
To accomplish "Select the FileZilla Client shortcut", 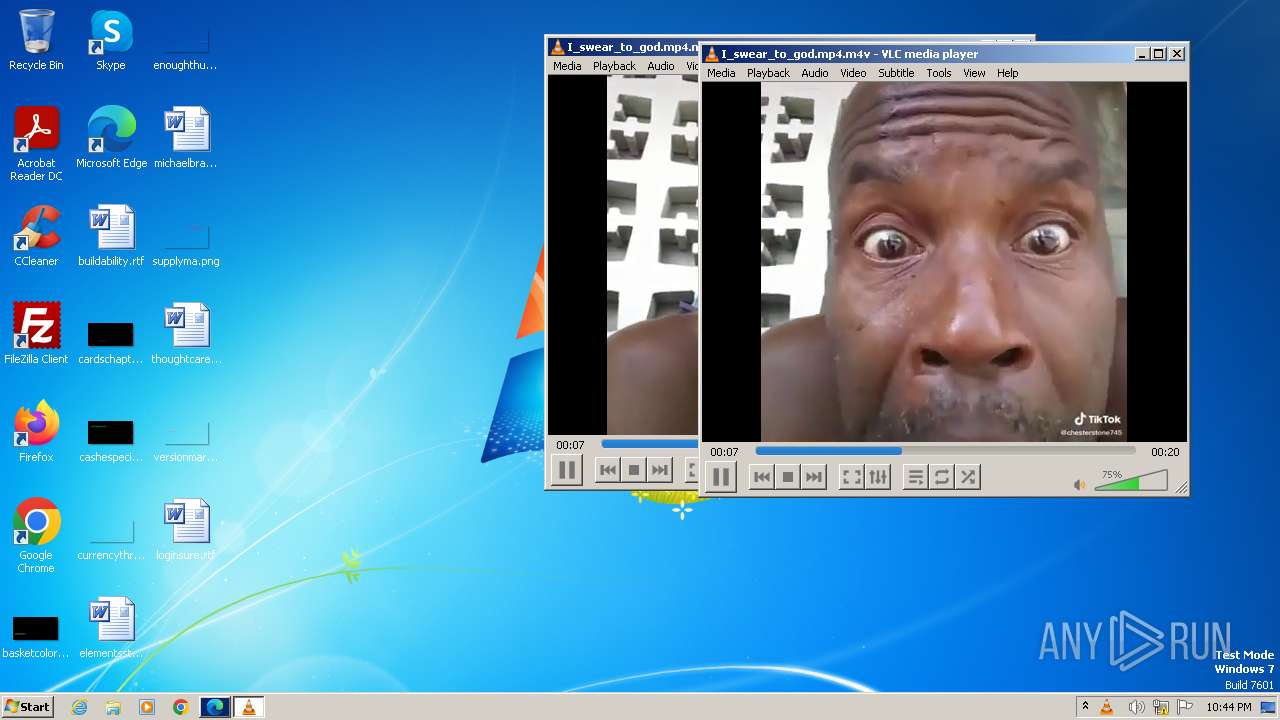I will [36, 334].
